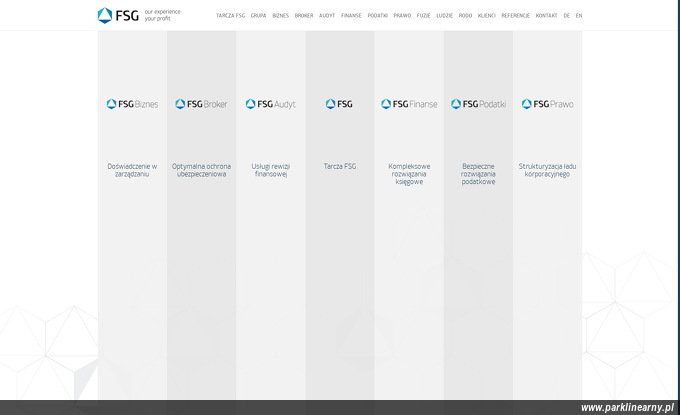The width and height of the screenshot is (680, 415).
Task: Open 'Optymalna ochrona ubezpieczeniowa' text
Action: click(201, 170)
